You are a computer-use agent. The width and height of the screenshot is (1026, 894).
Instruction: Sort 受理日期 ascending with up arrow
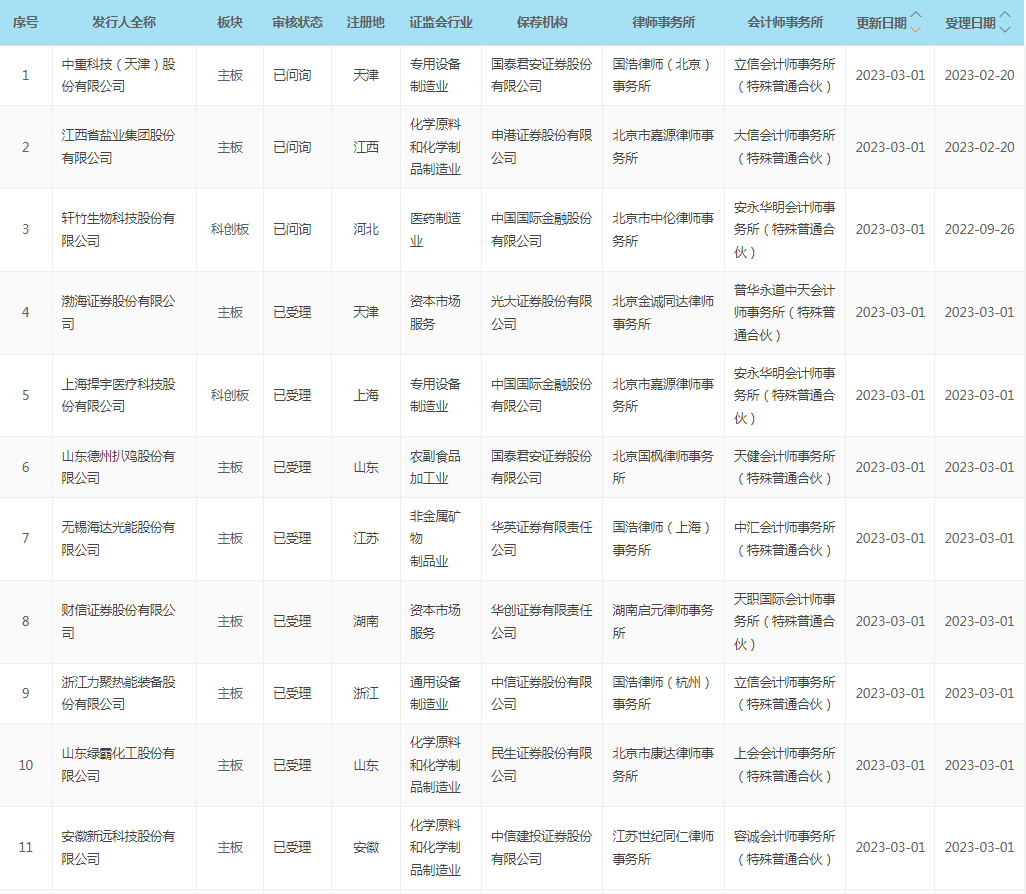click(1005, 16)
